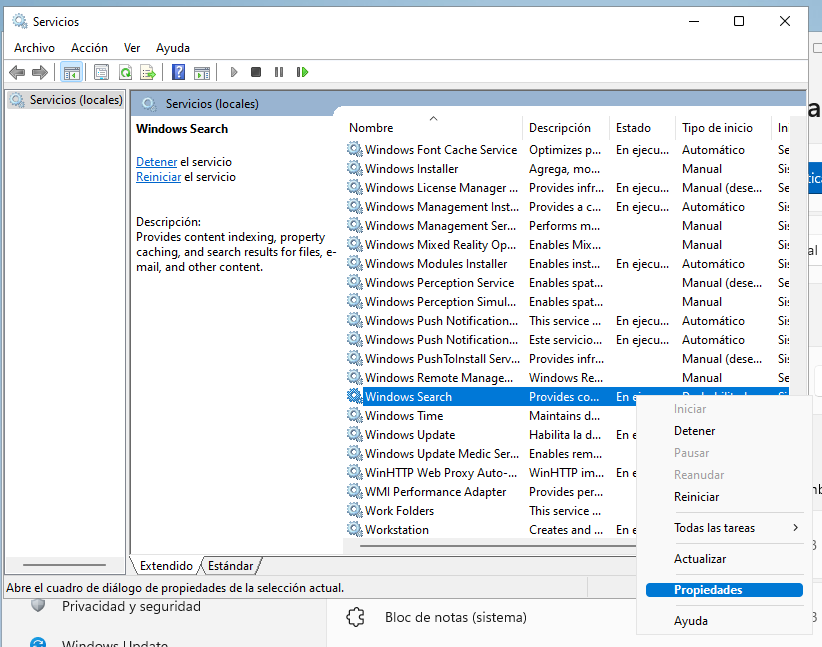
Task: Sort services by the Nombre column header
Action: point(433,128)
